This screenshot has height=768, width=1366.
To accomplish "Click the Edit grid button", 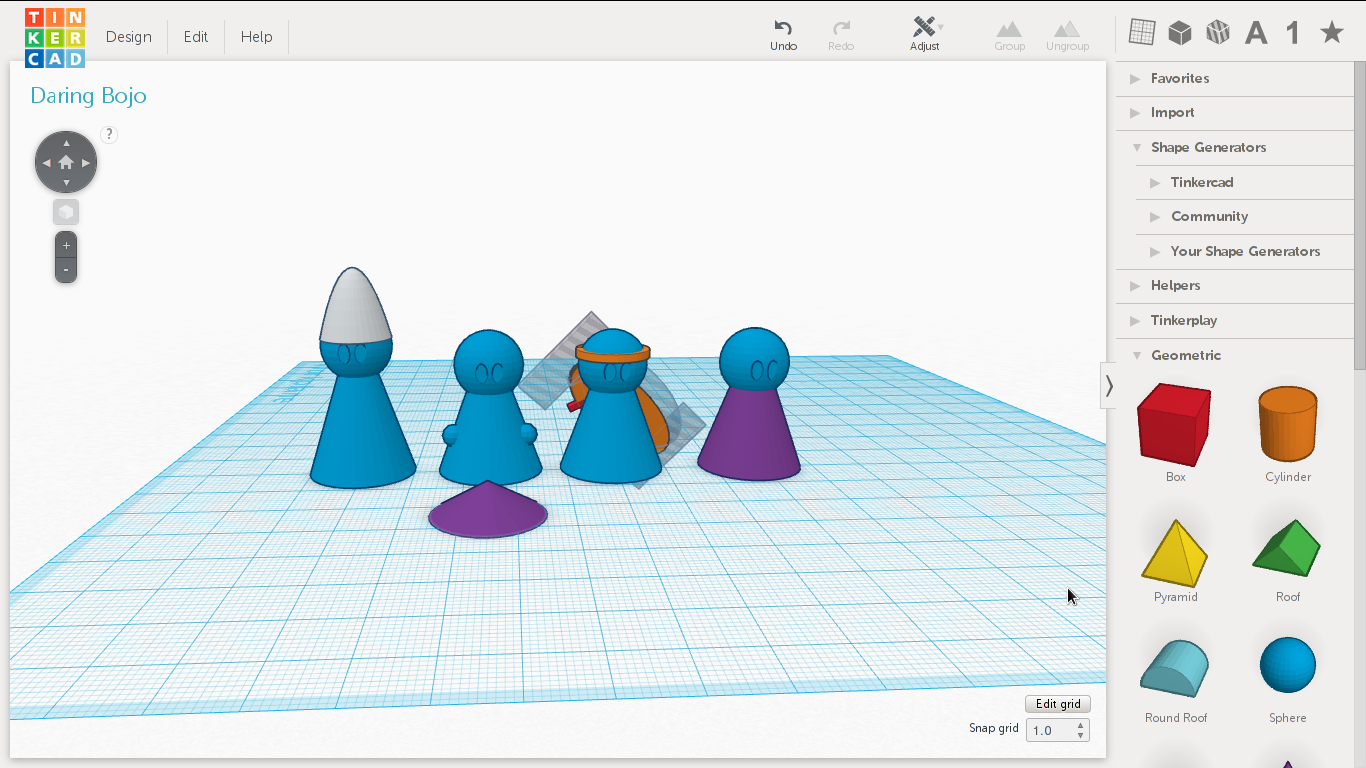I will (1057, 704).
